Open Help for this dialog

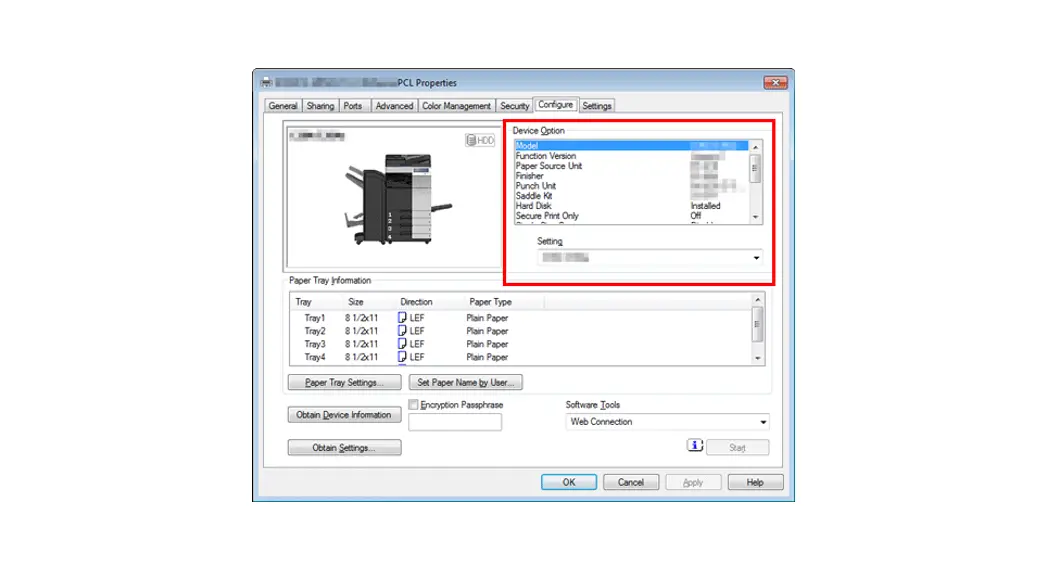(755, 482)
